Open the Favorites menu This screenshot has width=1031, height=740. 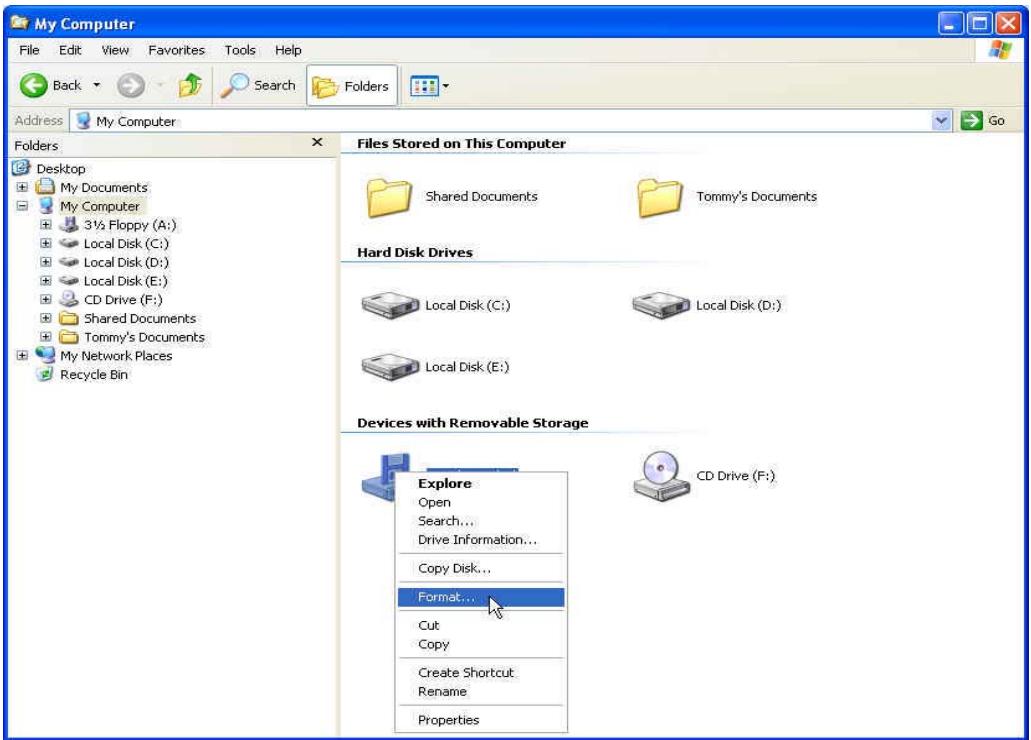coord(176,50)
